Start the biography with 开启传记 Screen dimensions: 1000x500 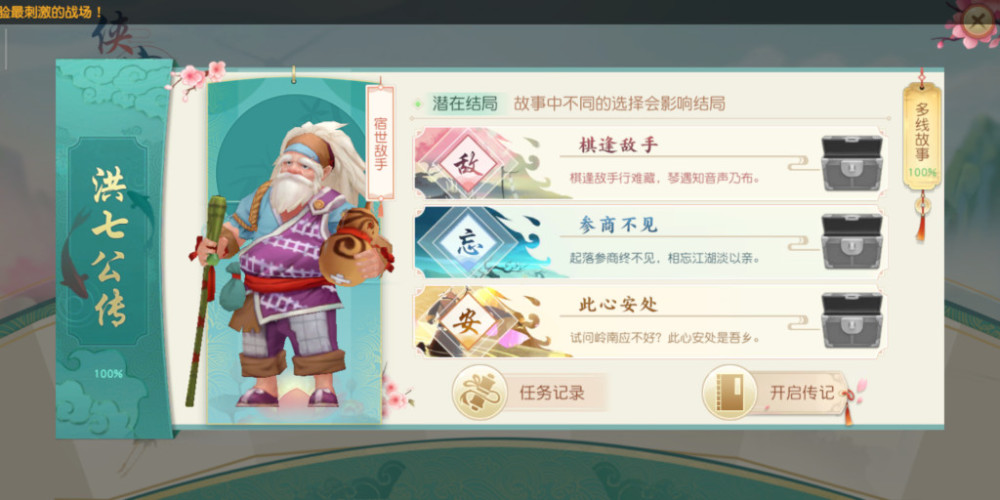(x=778, y=392)
